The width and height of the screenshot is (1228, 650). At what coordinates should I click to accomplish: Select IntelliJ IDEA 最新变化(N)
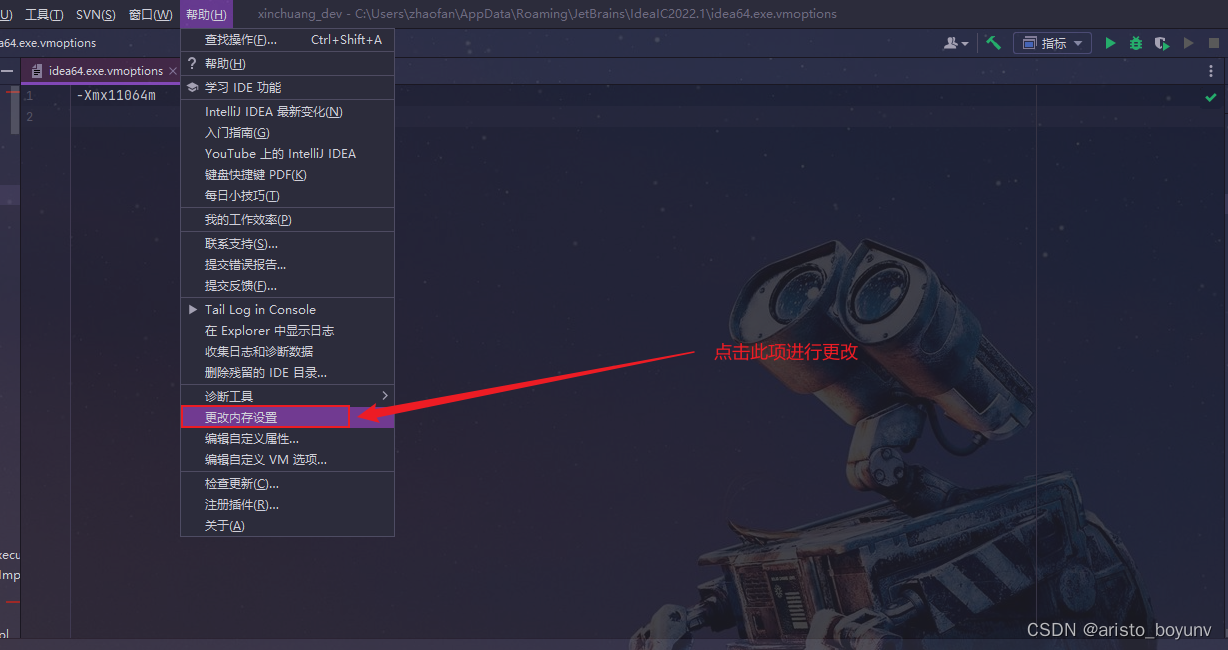287,112
